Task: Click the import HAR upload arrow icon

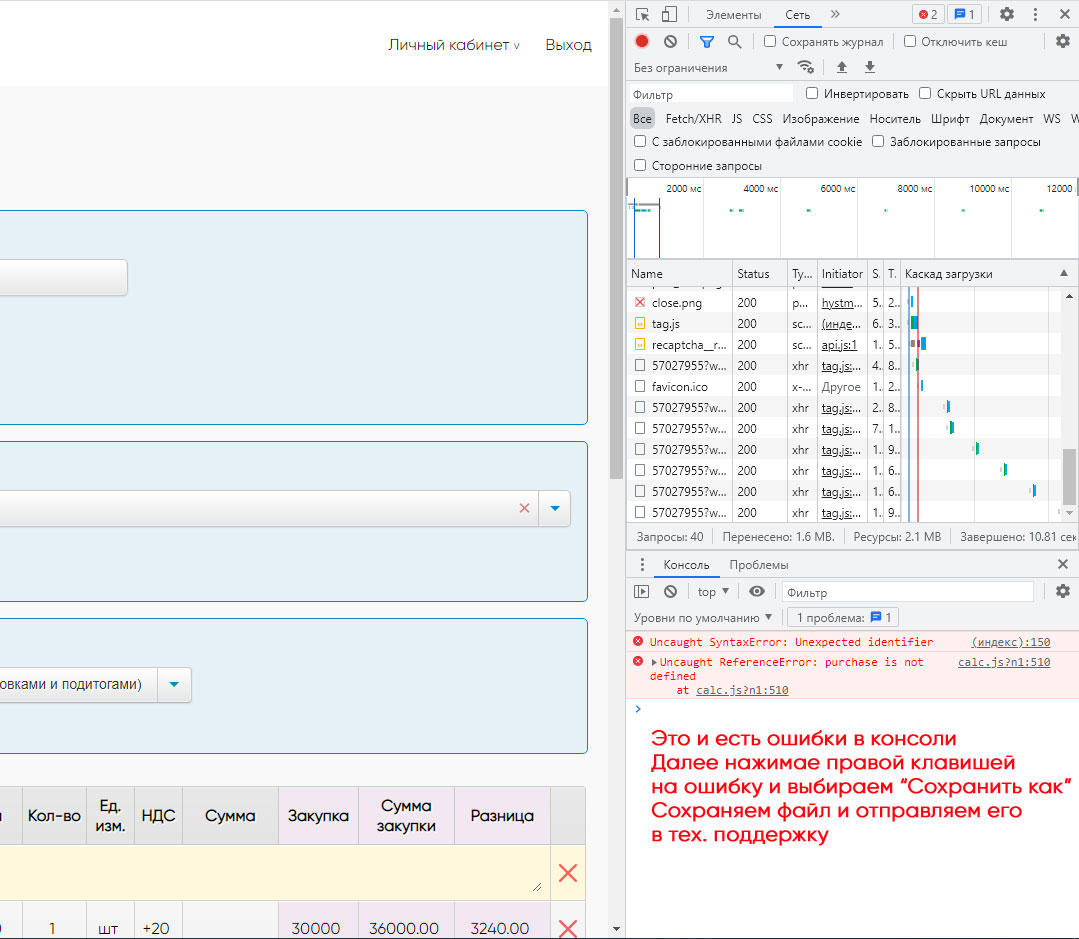Action: tap(842, 67)
